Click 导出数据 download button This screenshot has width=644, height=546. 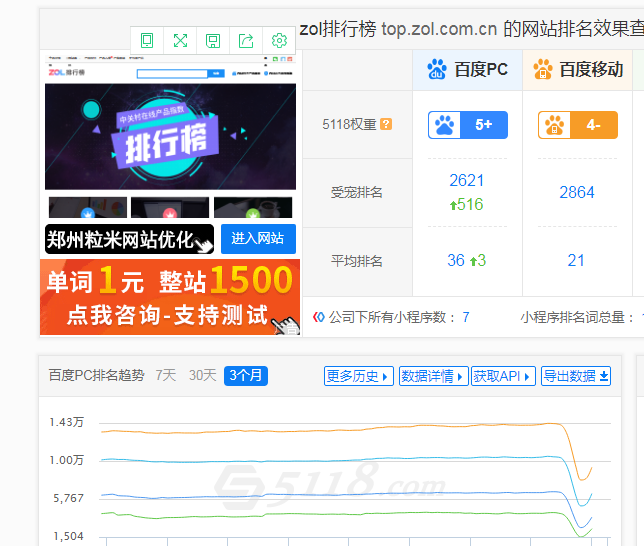(576, 376)
